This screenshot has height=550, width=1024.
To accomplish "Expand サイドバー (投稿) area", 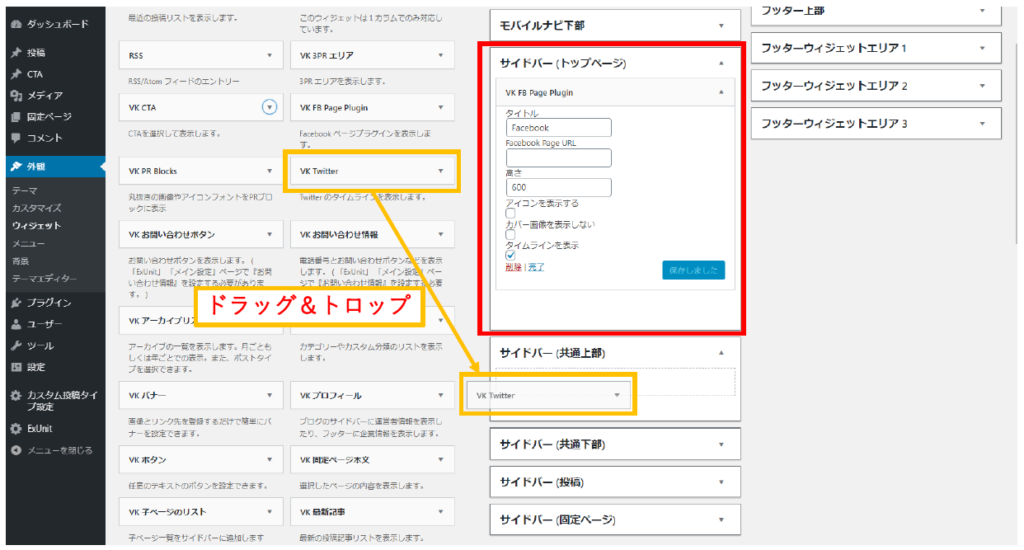I will click(722, 483).
